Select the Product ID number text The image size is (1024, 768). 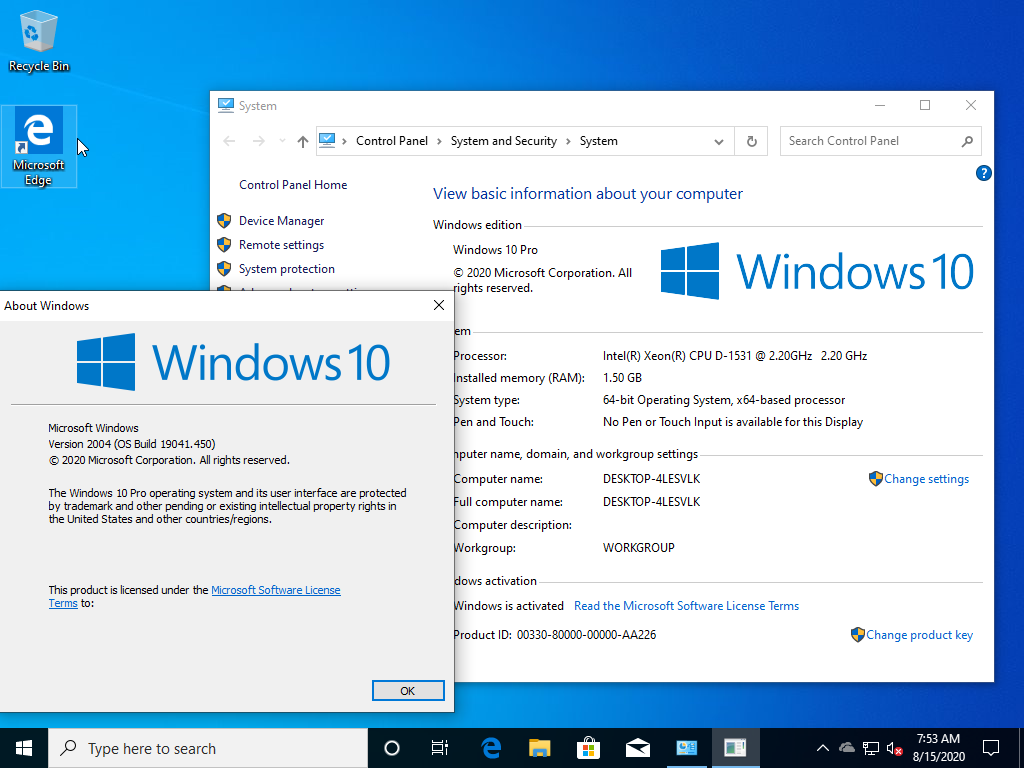(586, 635)
